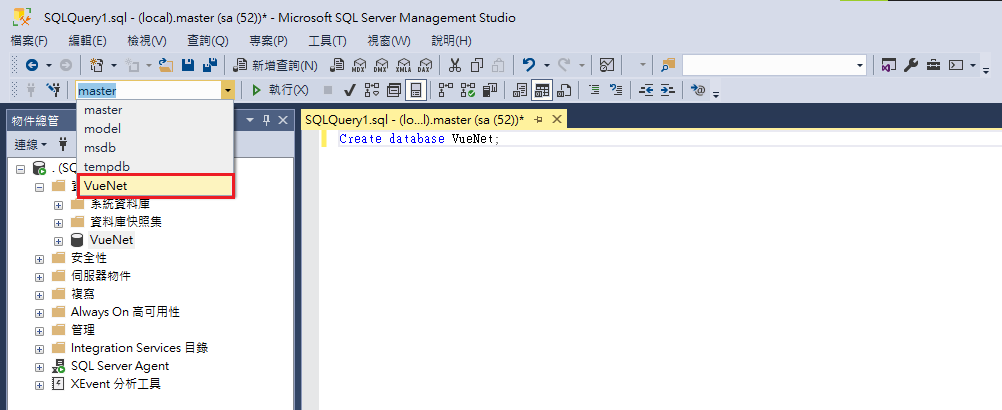Set Results to Grid
1002x410 pixels.
542,90
